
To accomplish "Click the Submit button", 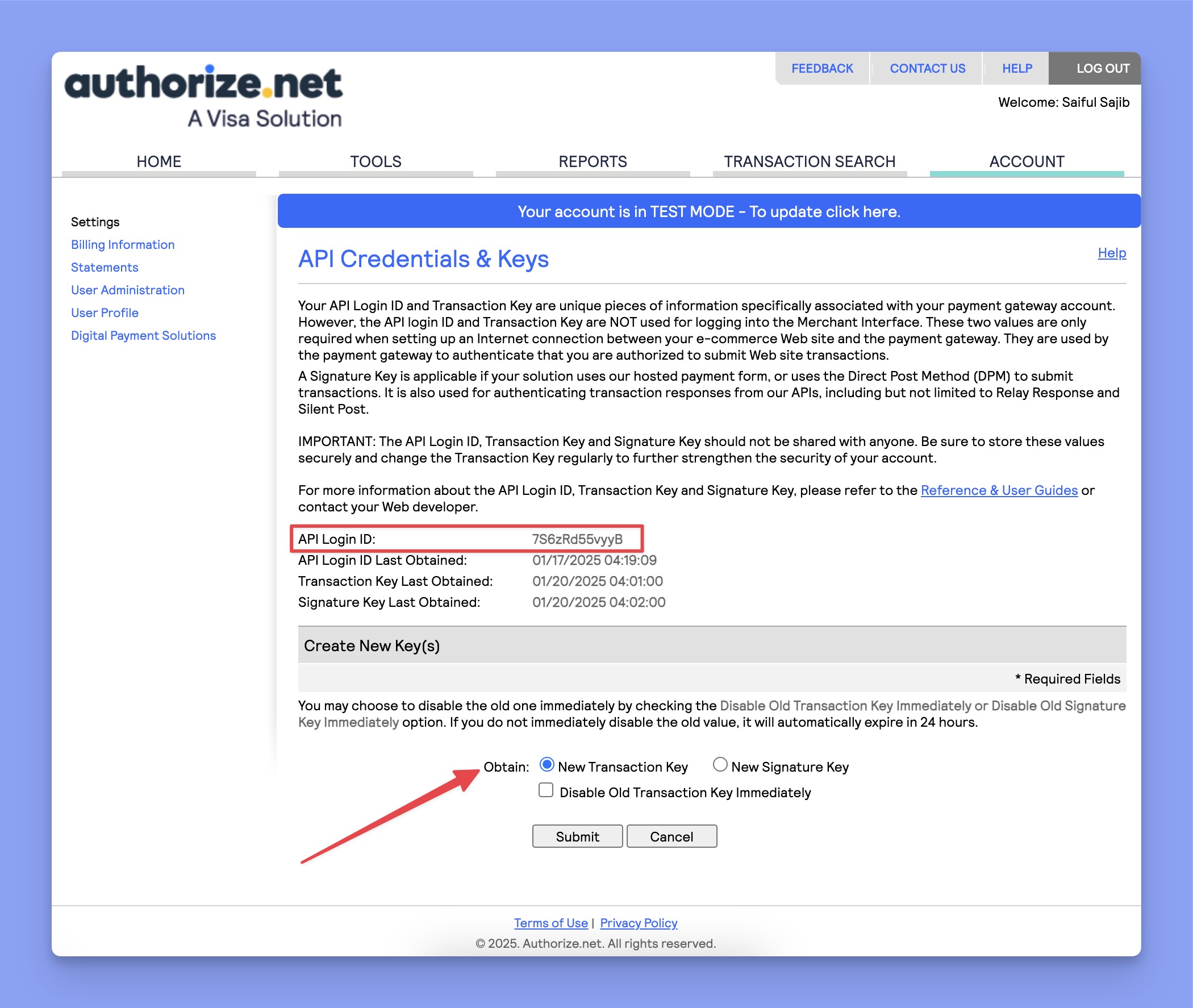I will click(577, 836).
